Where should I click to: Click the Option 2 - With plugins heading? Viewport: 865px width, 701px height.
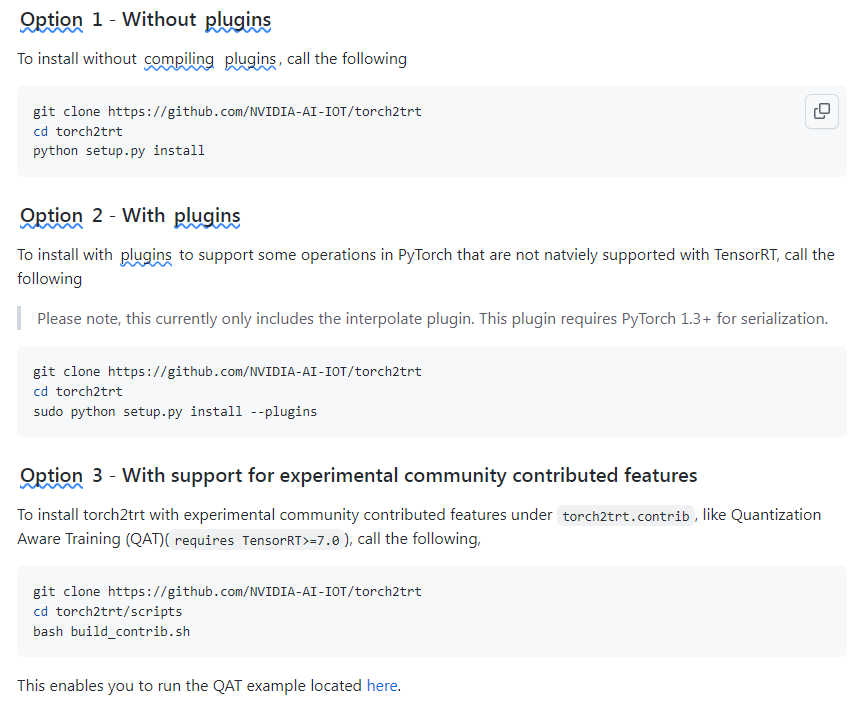tap(130, 216)
